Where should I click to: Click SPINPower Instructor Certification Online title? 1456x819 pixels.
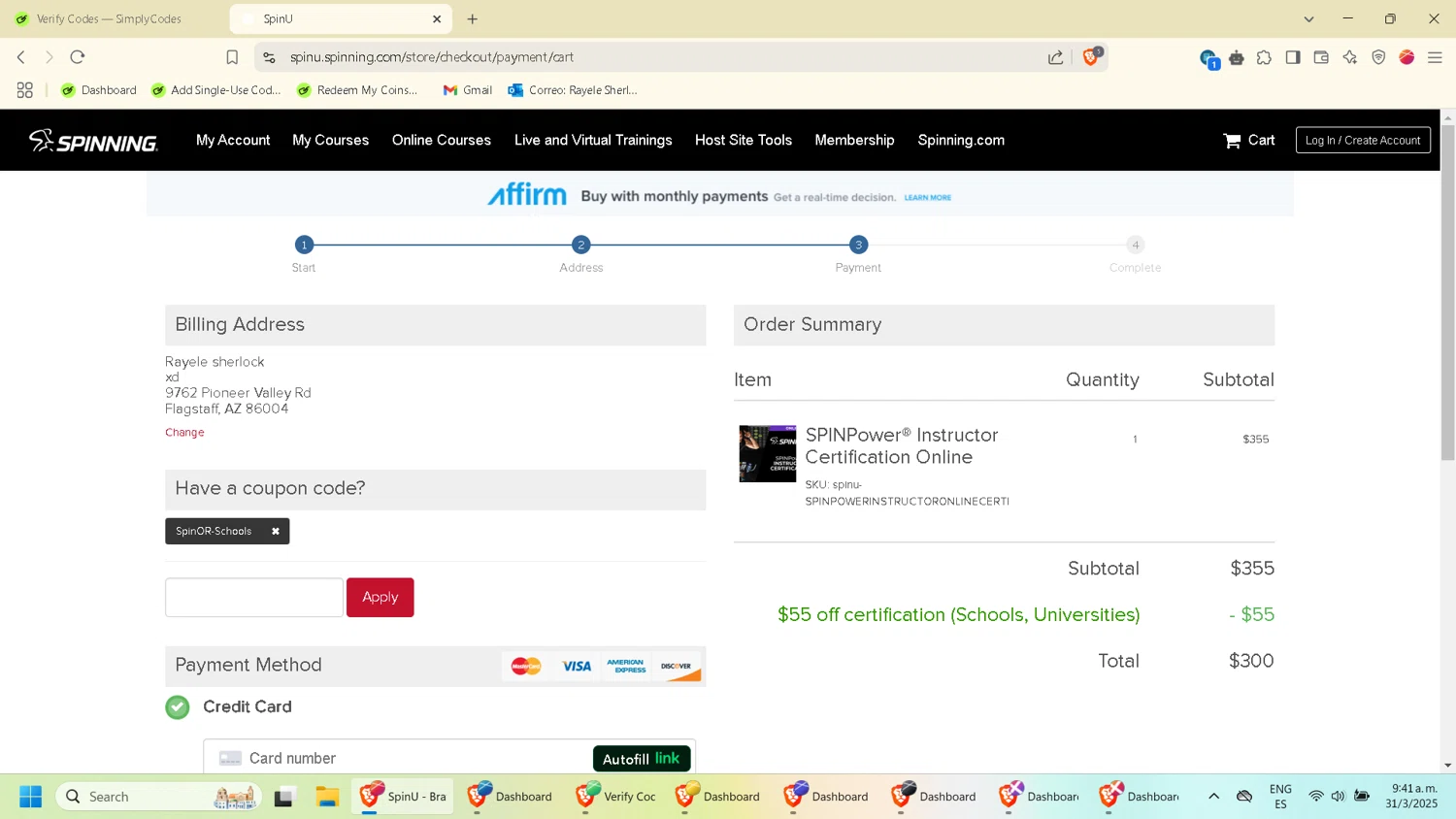pos(902,445)
